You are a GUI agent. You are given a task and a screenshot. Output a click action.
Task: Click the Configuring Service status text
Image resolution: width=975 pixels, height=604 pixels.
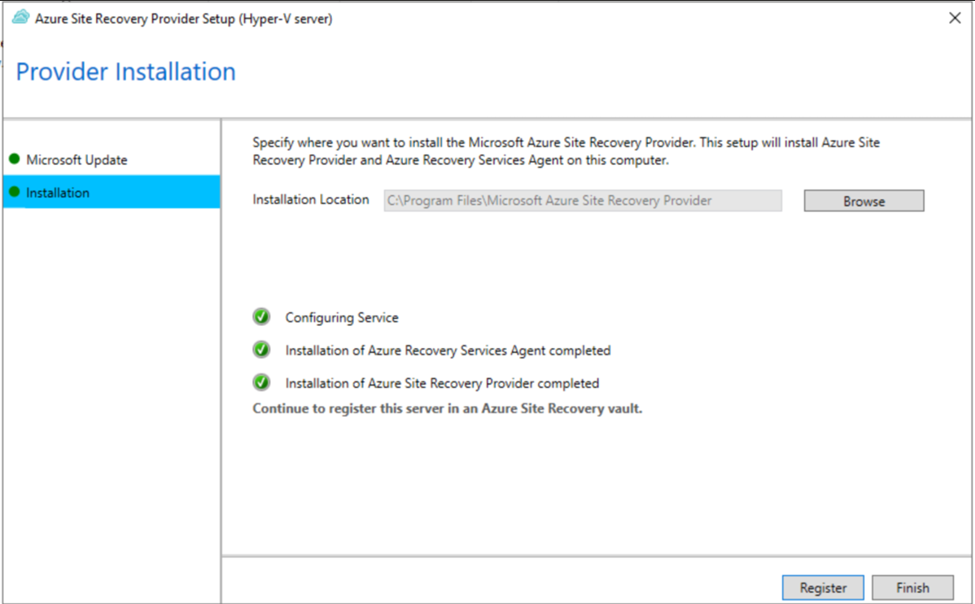click(341, 317)
